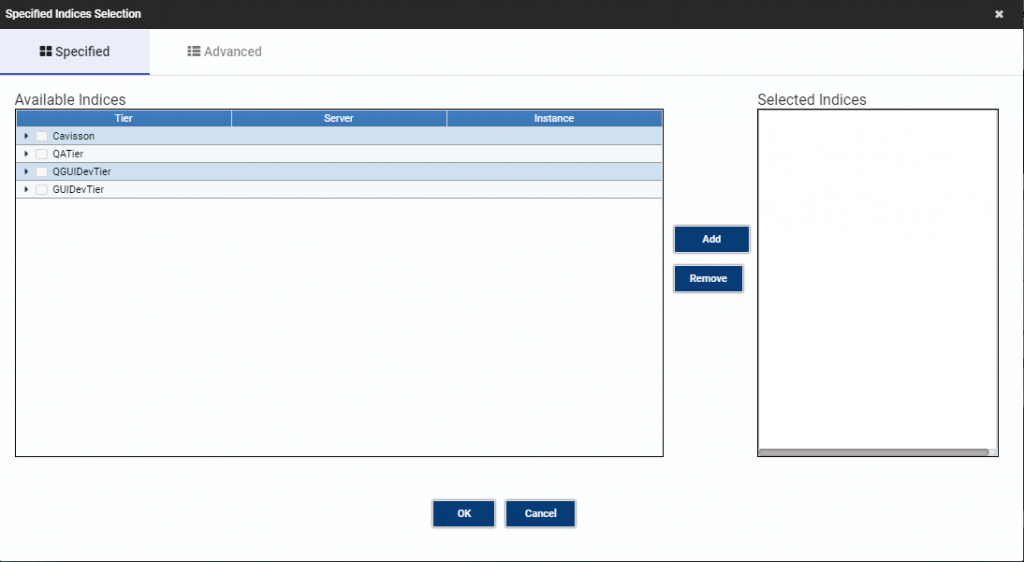Image resolution: width=1024 pixels, height=562 pixels.
Task: Open the Advanced tab
Action: pos(225,52)
